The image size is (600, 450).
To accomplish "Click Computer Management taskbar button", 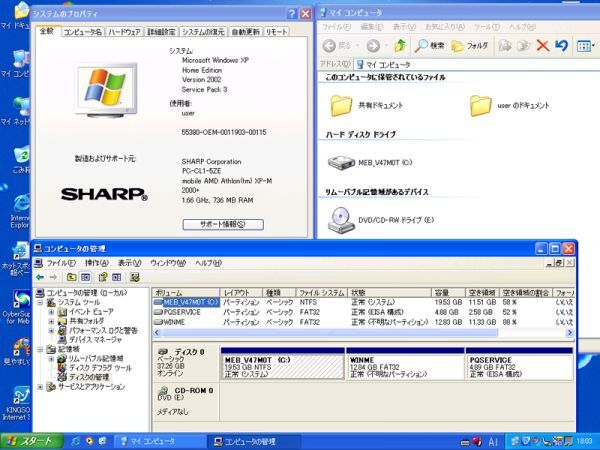I will coord(254,441).
